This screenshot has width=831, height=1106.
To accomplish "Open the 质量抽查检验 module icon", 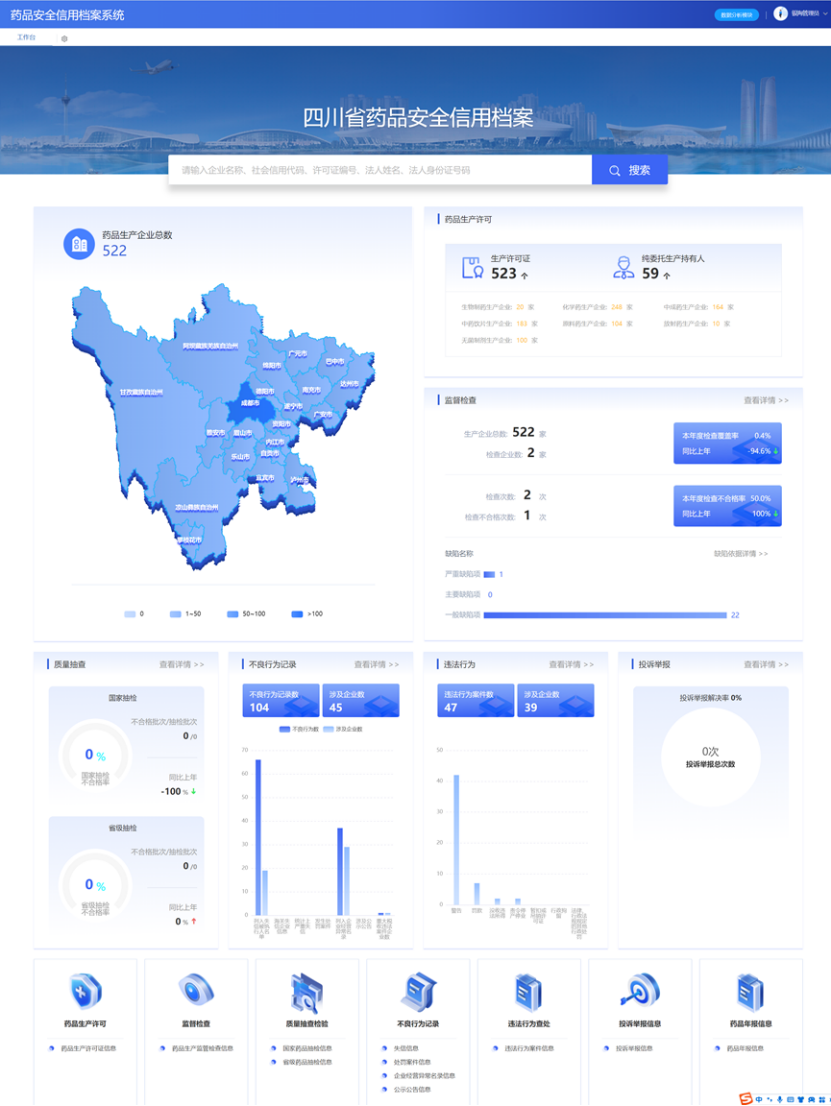I will (307, 993).
